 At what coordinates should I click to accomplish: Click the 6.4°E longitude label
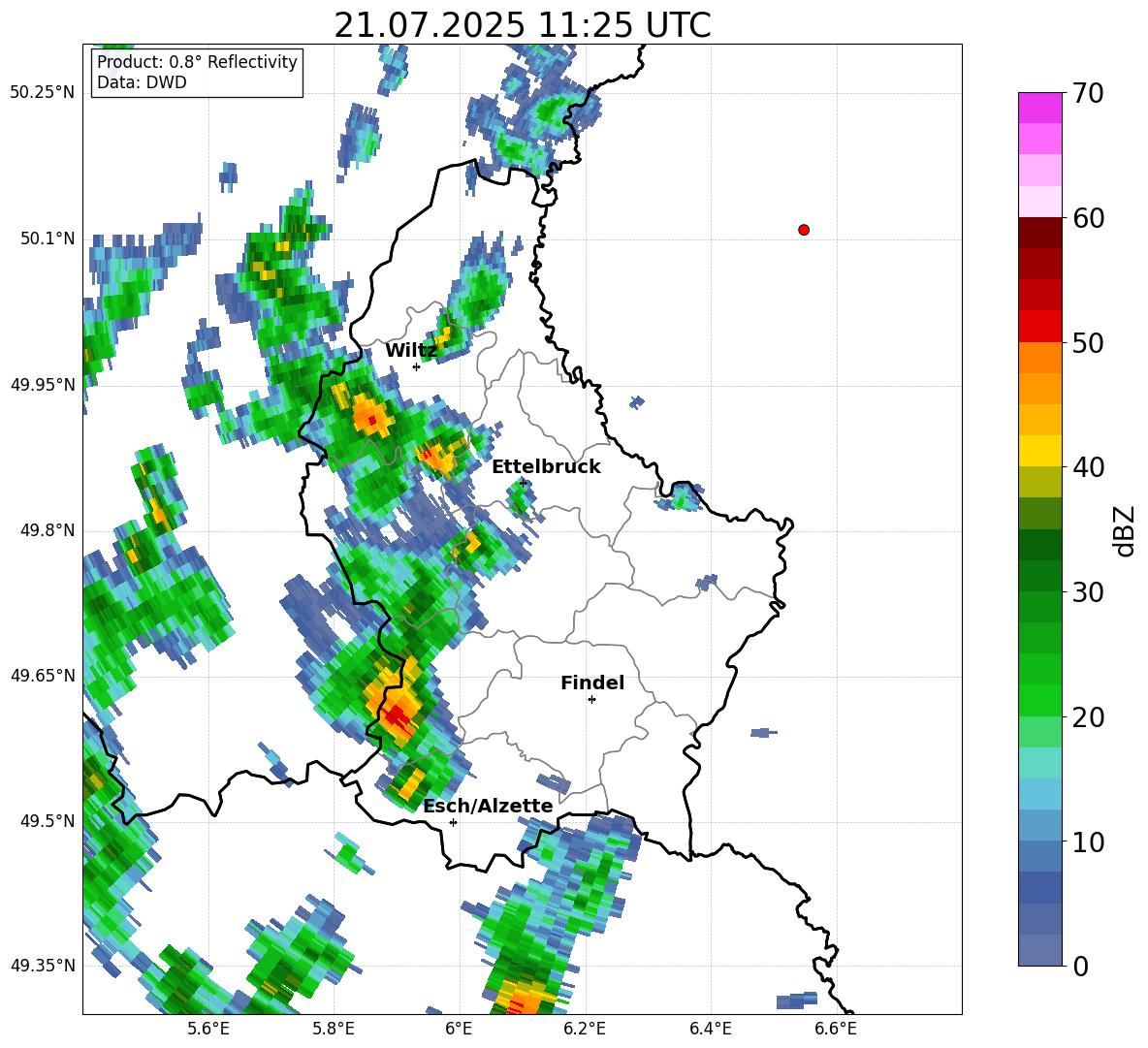click(x=710, y=1029)
